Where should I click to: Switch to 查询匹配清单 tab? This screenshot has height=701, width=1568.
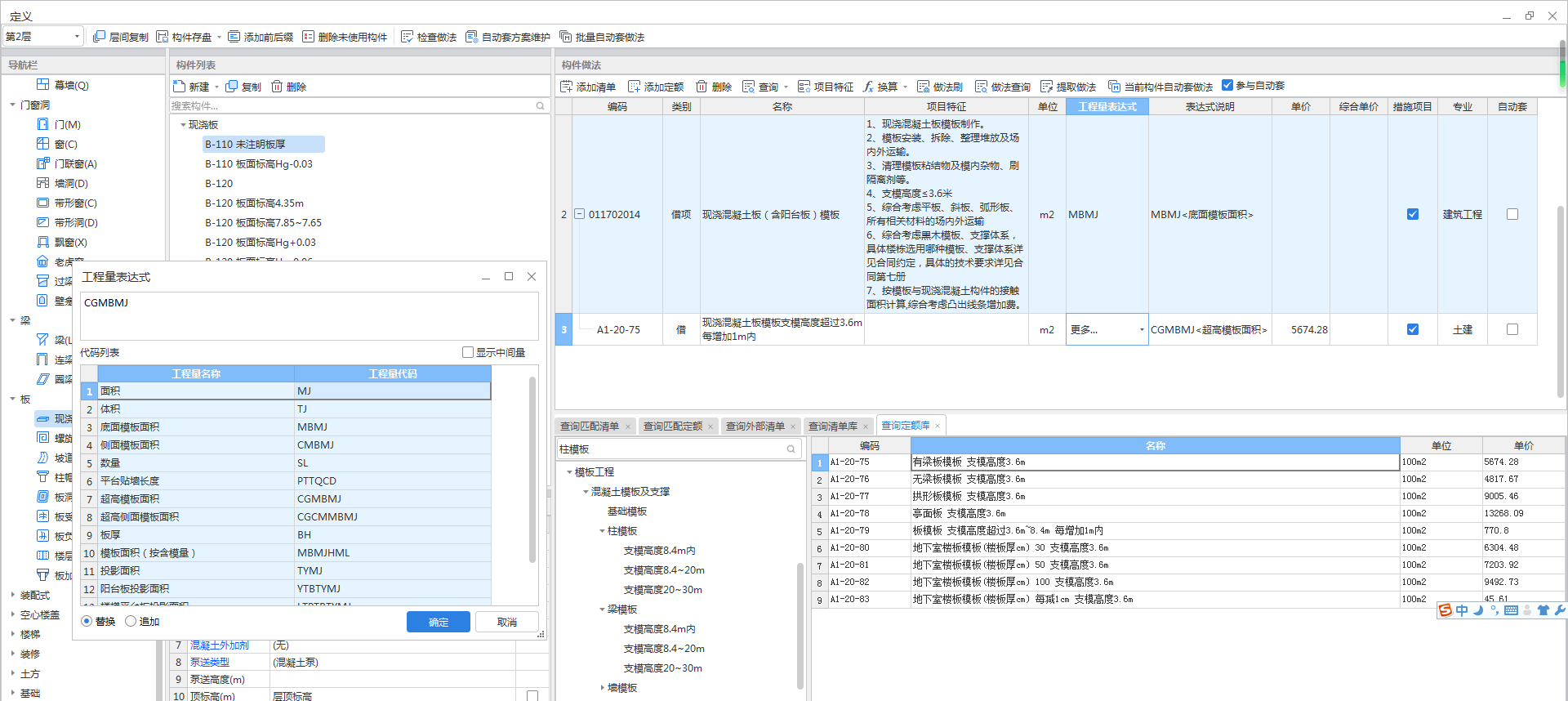click(590, 426)
